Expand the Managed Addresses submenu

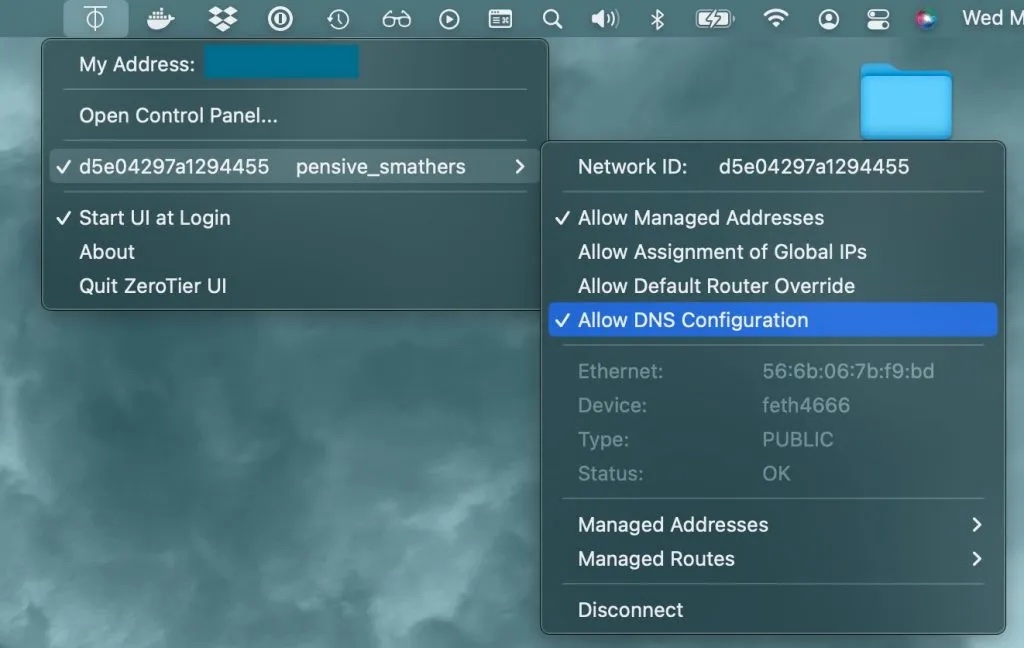click(x=773, y=525)
